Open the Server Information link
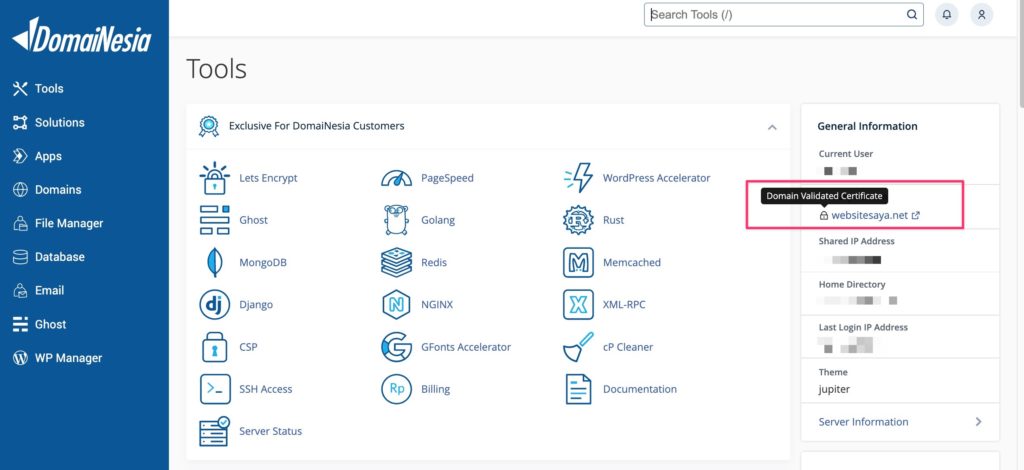This screenshot has height=470, width=1024. coord(863,422)
